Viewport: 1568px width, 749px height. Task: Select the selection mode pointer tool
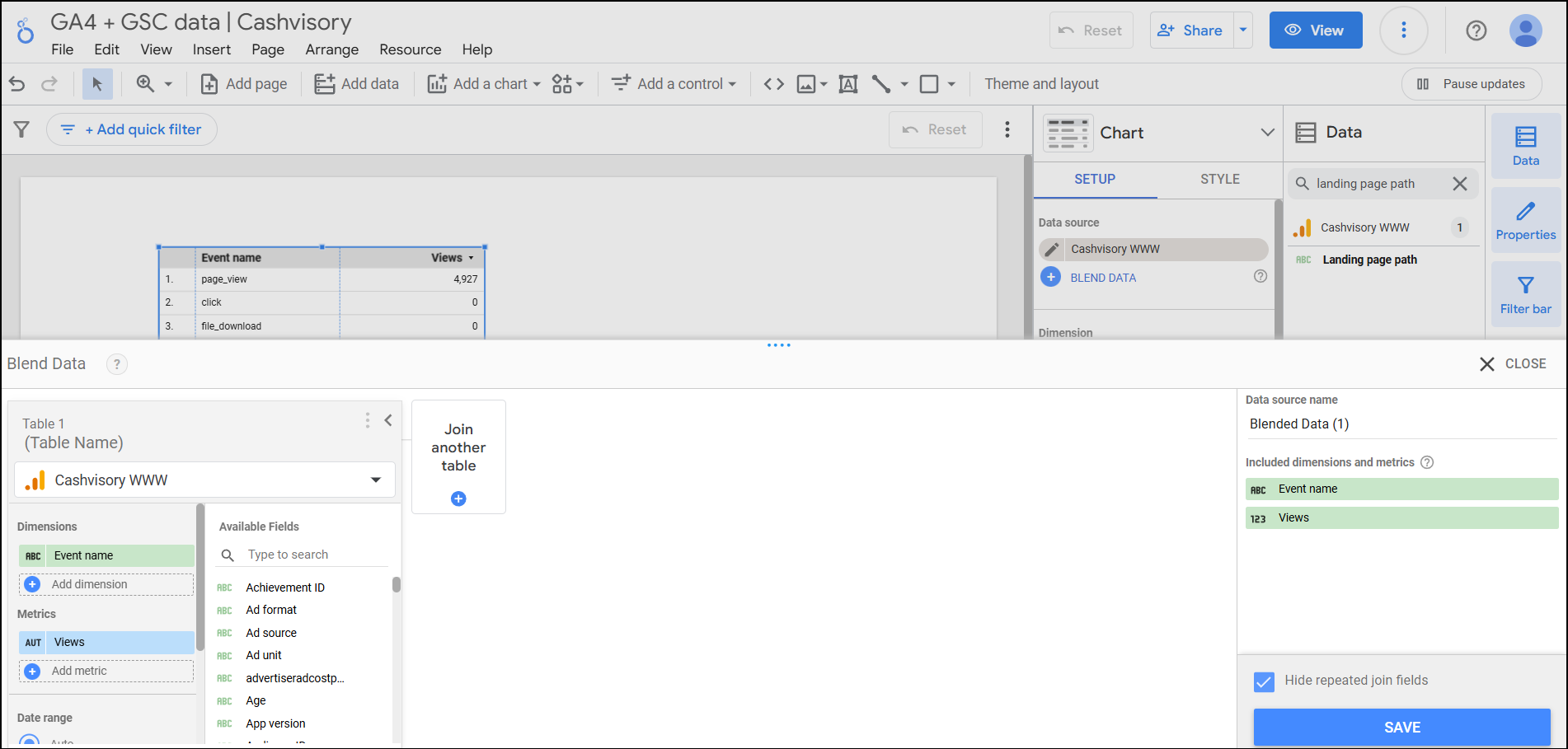[x=97, y=84]
